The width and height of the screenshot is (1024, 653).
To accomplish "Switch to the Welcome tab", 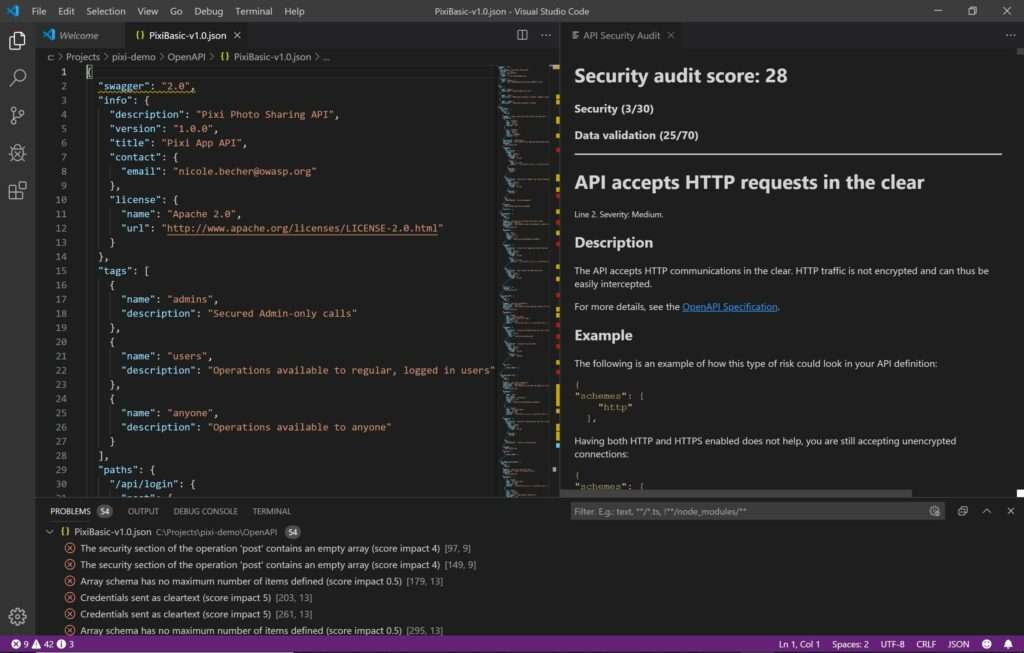I will [x=79, y=34].
